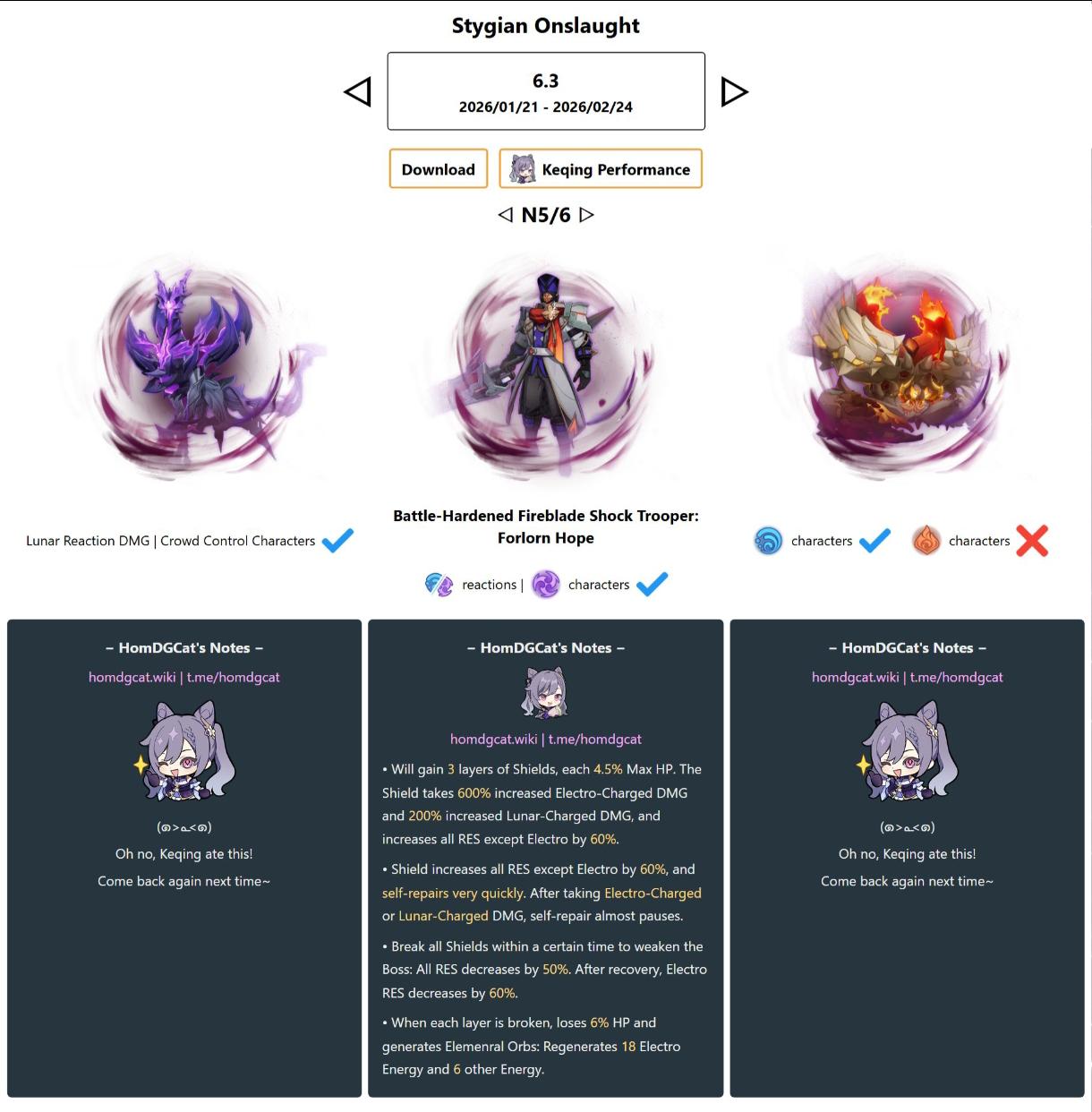Image resolution: width=1092 pixels, height=1112 pixels.
Task: Click checkmark next to Electro characters
Action: (652, 585)
